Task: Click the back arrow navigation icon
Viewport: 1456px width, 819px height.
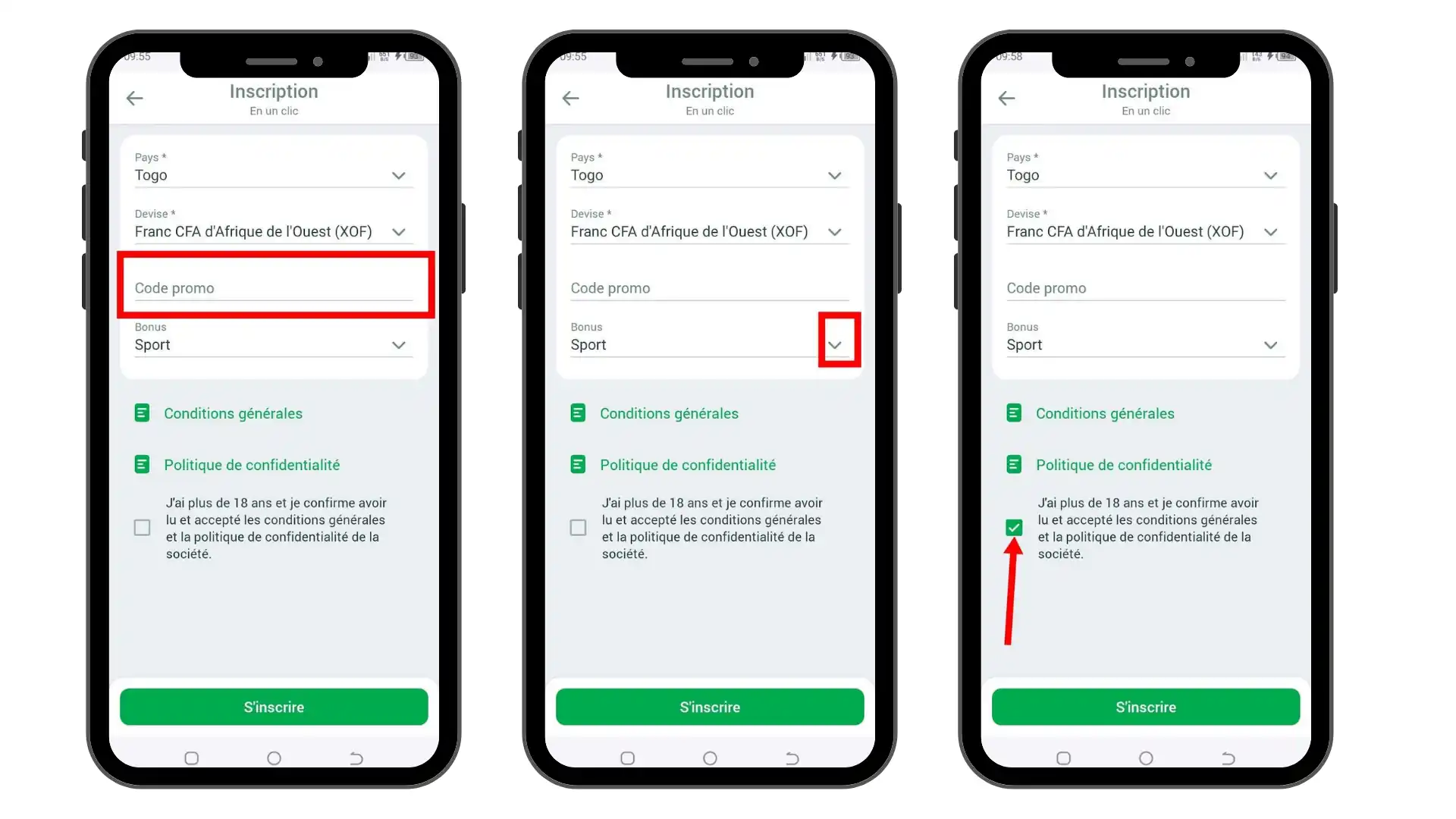Action: [134, 97]
